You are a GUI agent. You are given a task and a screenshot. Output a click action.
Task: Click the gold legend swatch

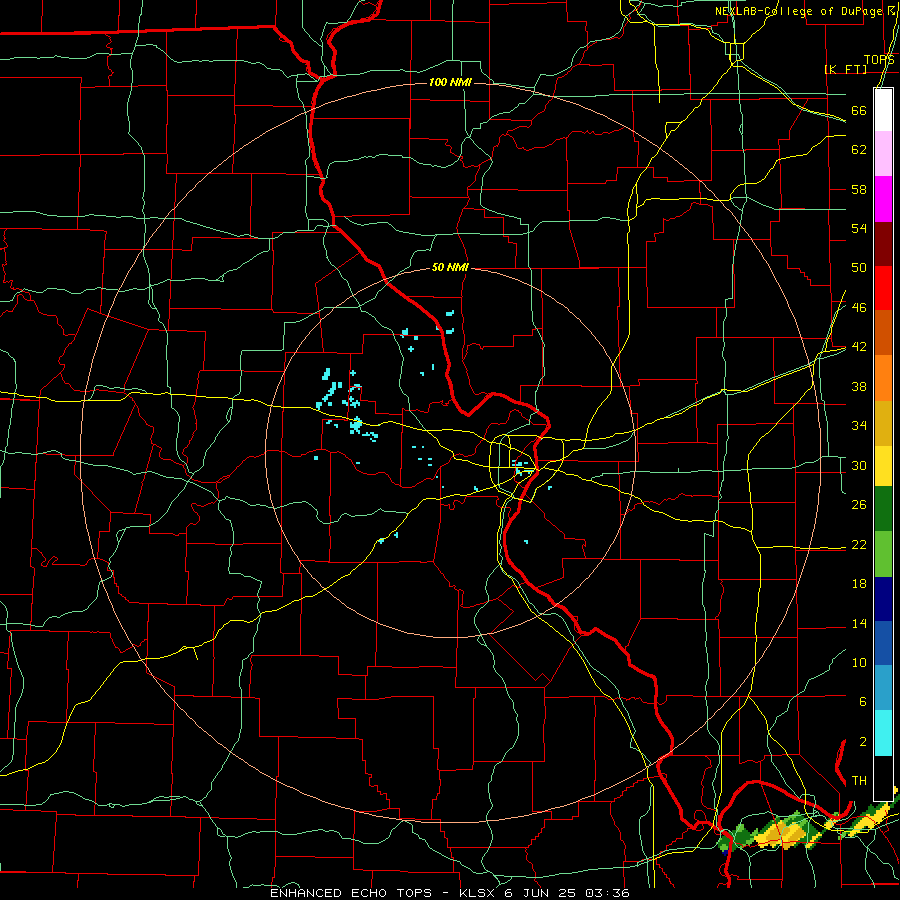point(883,423)
